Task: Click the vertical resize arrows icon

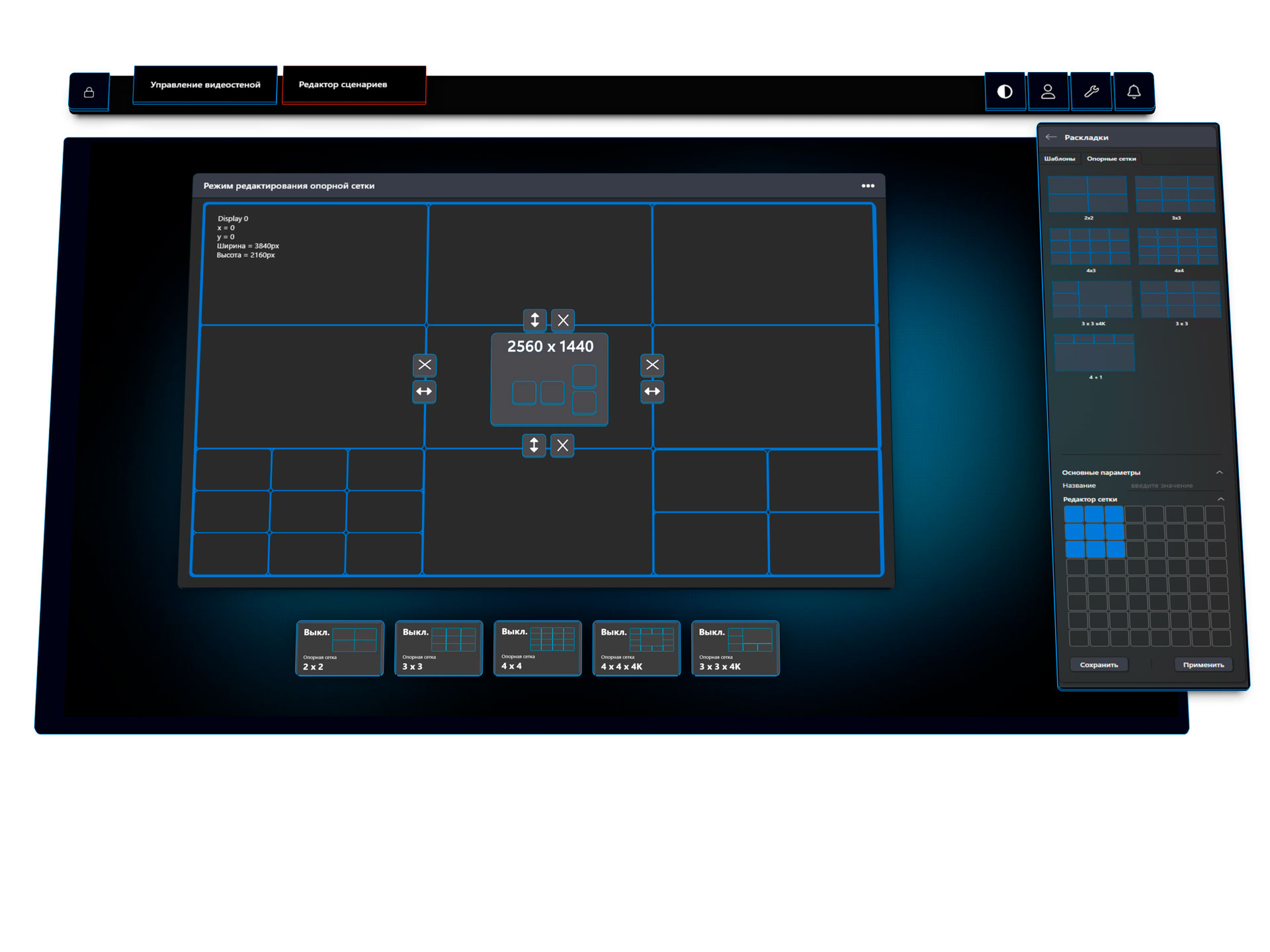Action: pyautogui.click(x=534, y=320)
